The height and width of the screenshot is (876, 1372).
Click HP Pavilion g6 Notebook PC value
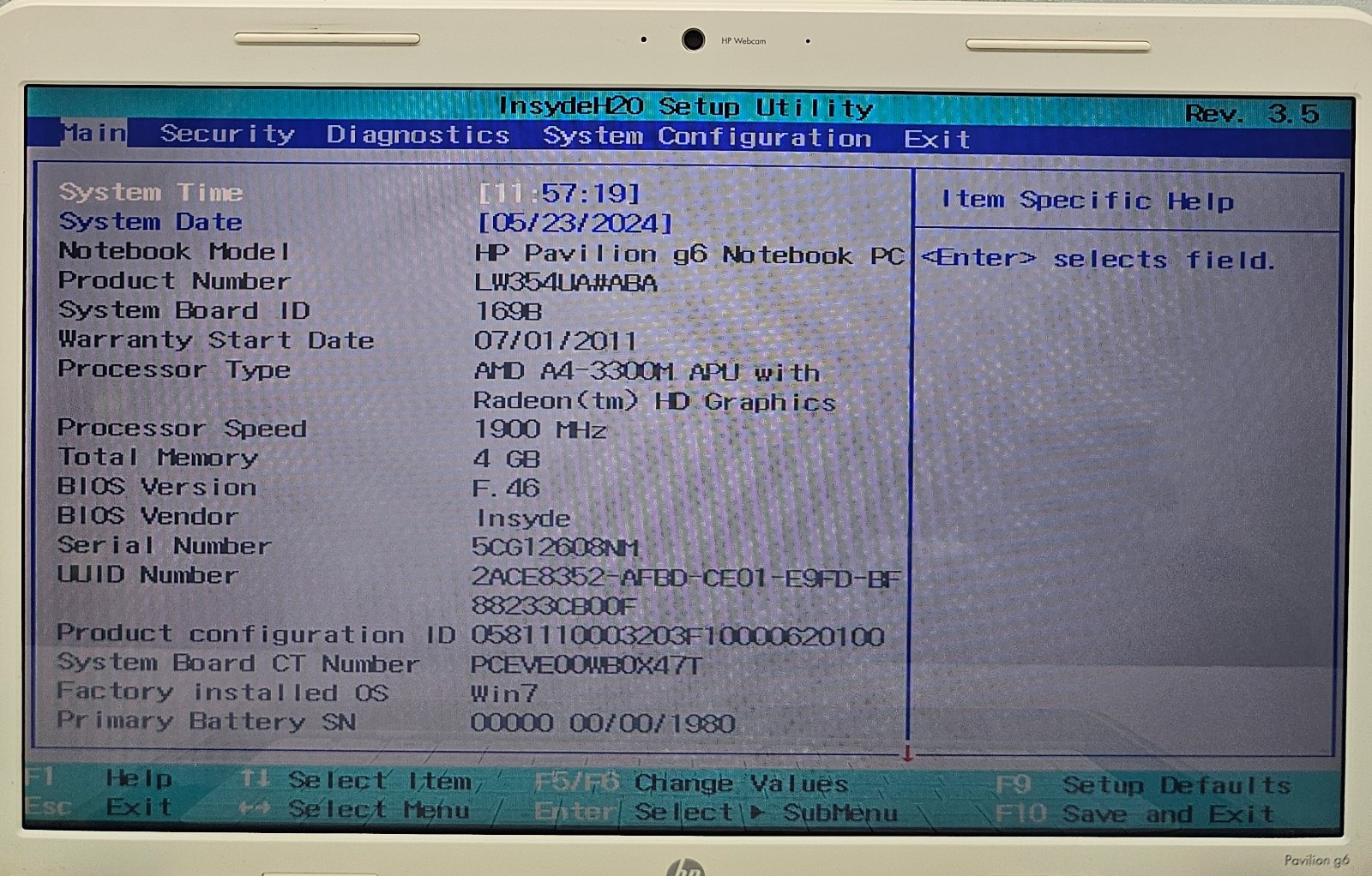tap(689, 255)
